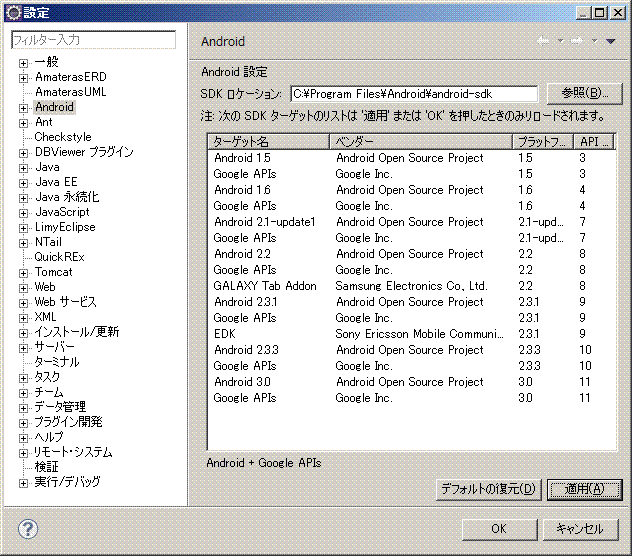
Task: Select プラグイン開発 in preferences tree
Action: [68, 421]
